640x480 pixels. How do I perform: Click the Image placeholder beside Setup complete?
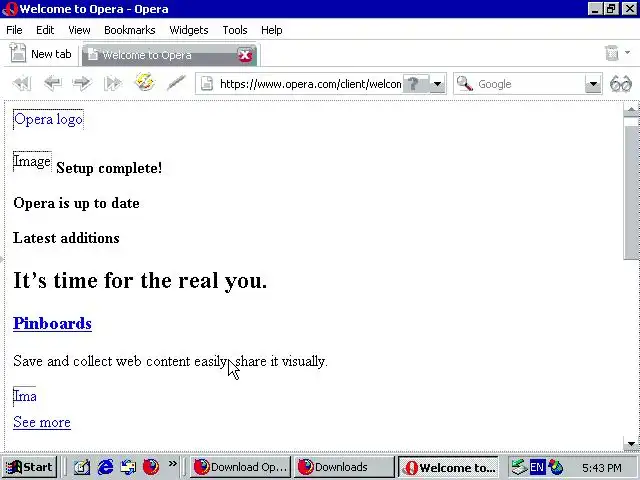(x=32, y=162)
